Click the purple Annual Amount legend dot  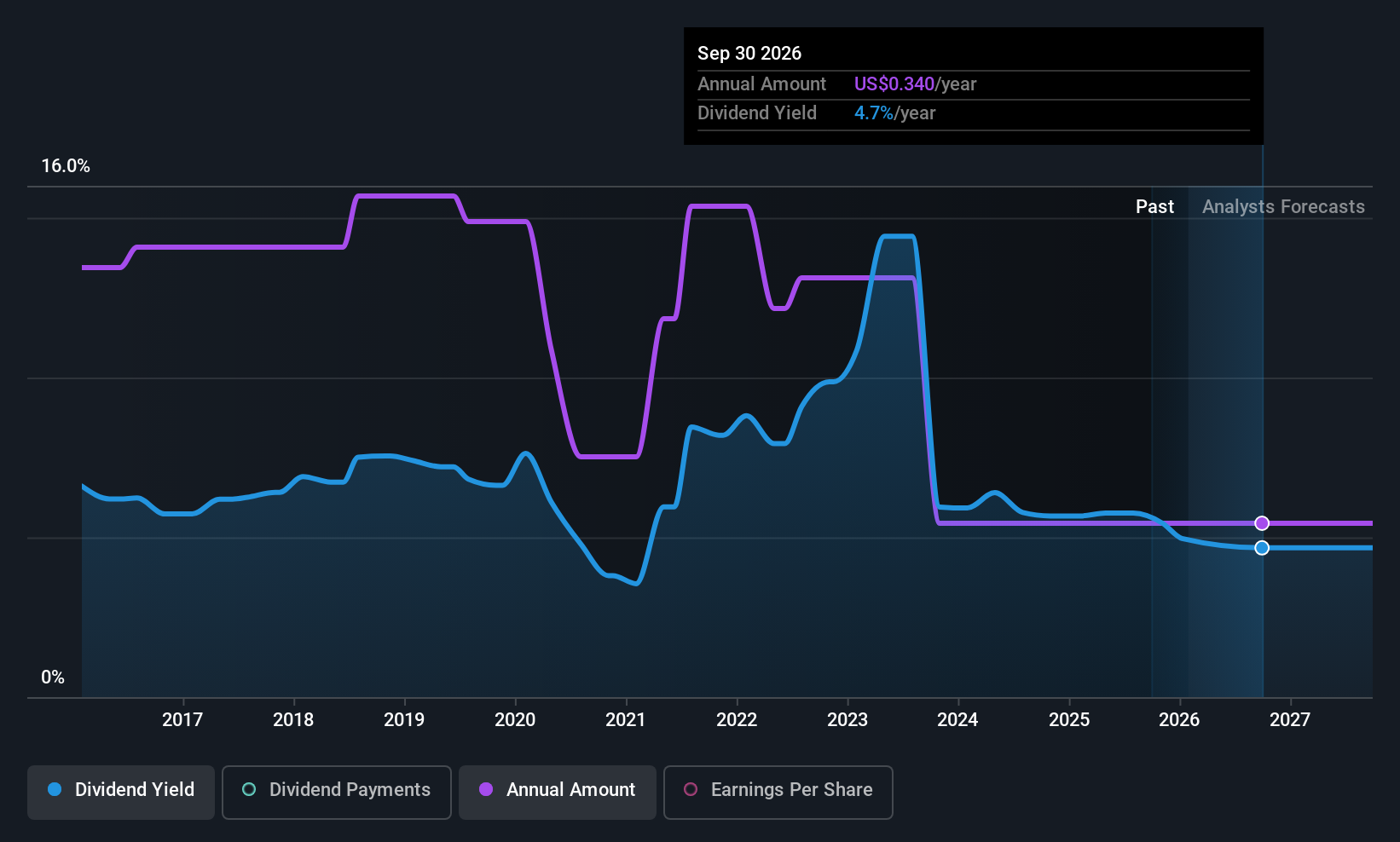[x=486, y=790]
